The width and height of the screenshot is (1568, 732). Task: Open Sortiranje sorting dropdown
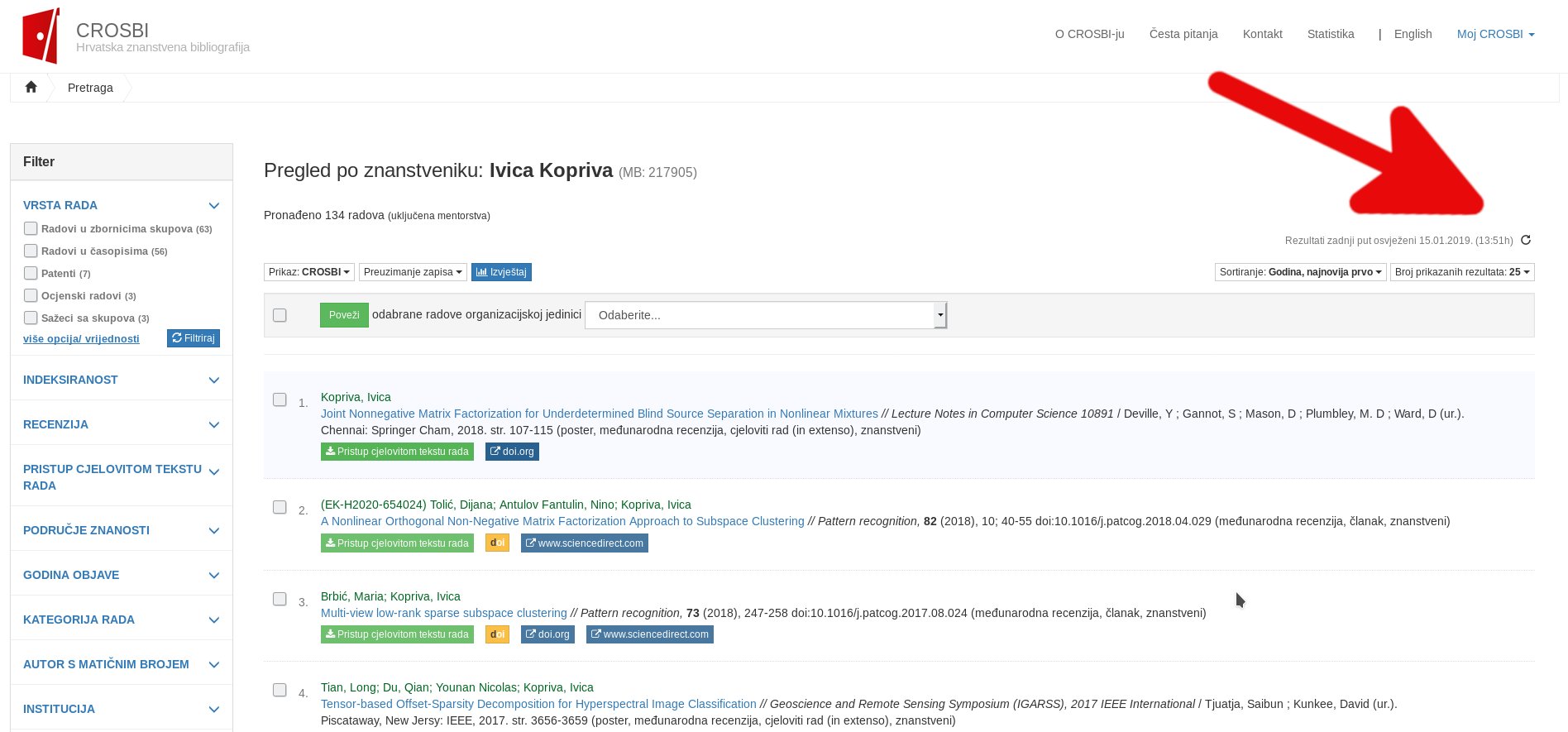[1301, 272]
